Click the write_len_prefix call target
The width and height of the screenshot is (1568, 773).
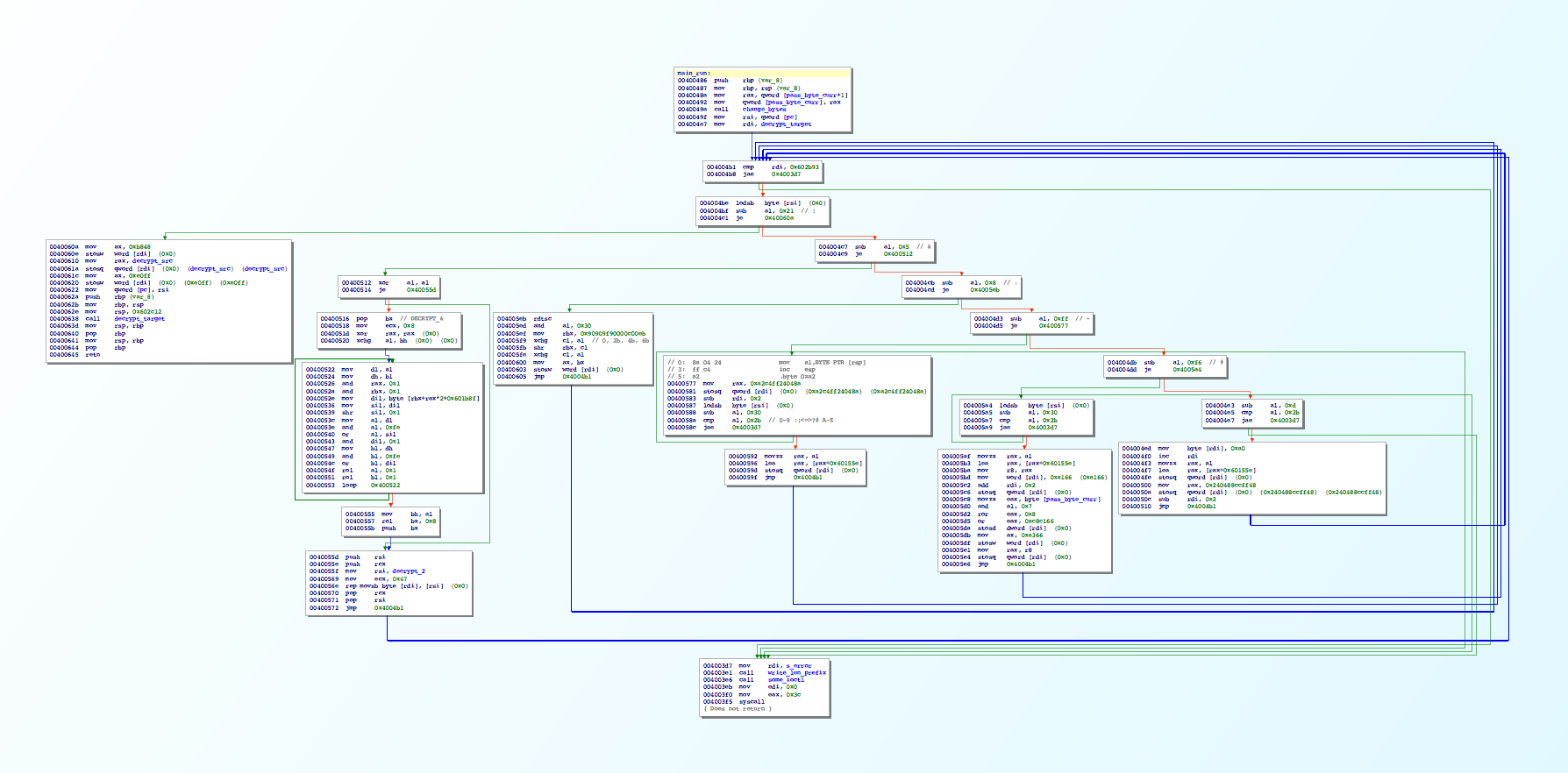tap(796, 673)
